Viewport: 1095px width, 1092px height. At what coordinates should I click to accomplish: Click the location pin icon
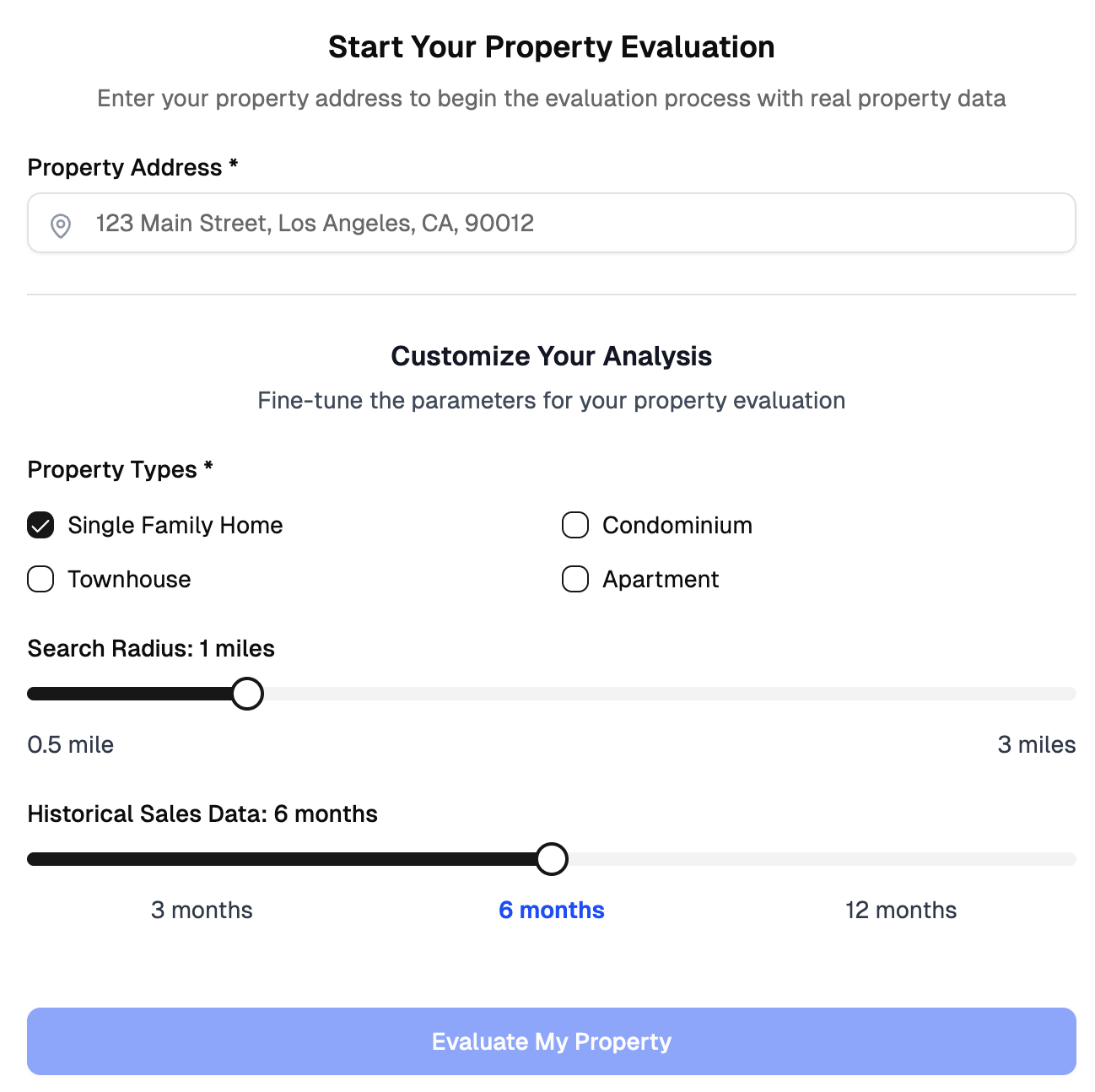[60, 224]
